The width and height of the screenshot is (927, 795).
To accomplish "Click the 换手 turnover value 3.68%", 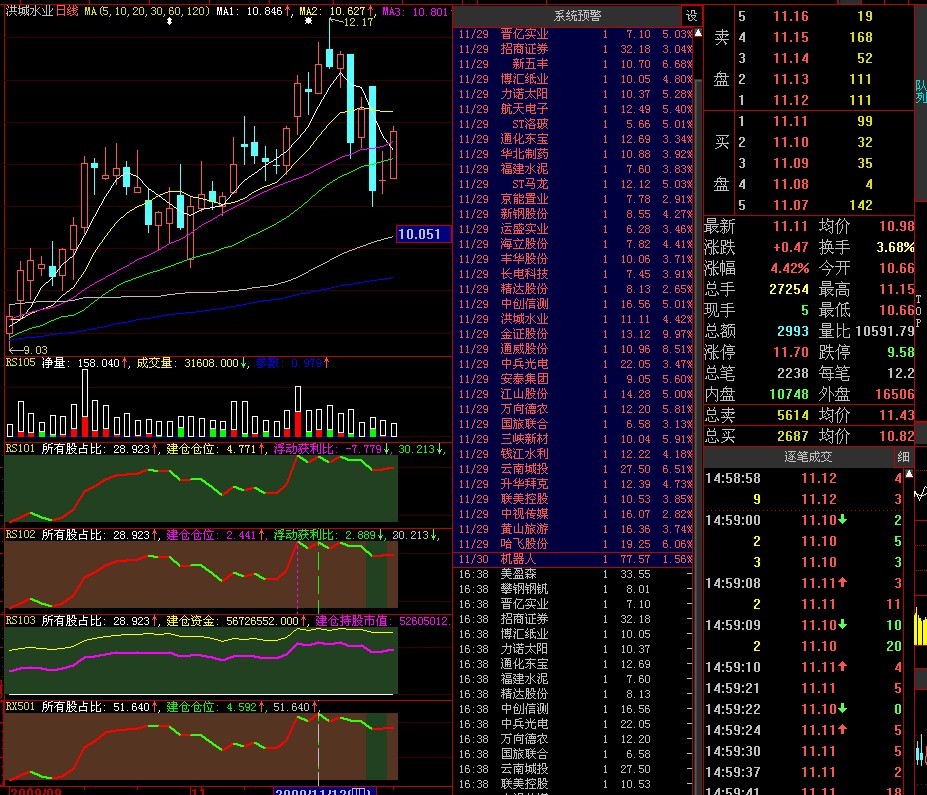I will pos(895,247).
